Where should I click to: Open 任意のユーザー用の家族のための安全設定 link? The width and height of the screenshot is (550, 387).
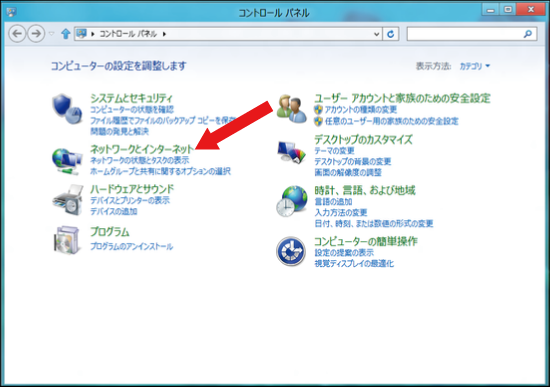coord(391,121)
